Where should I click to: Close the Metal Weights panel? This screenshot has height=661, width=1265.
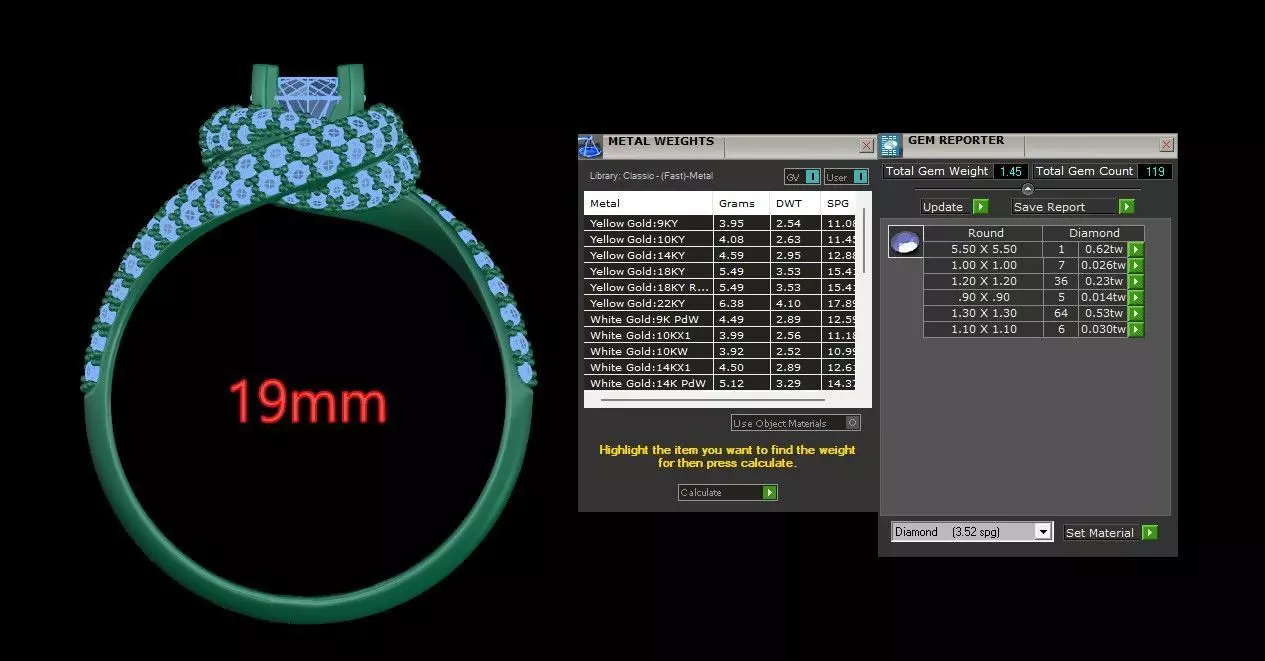tap(866, 146)
